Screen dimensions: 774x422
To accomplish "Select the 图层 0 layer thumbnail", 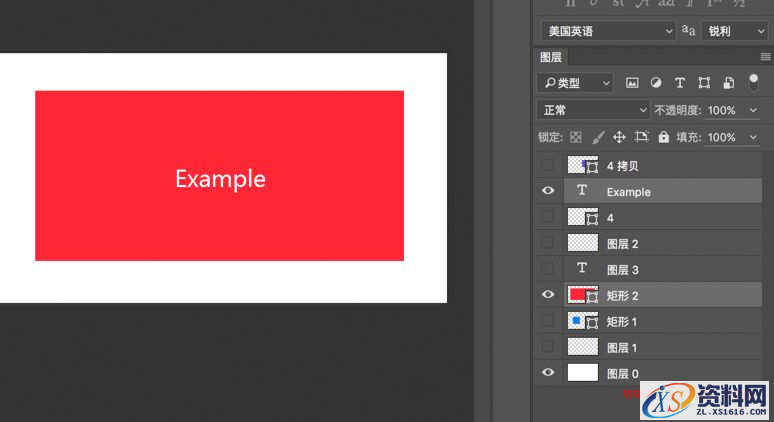I will 583,373.
